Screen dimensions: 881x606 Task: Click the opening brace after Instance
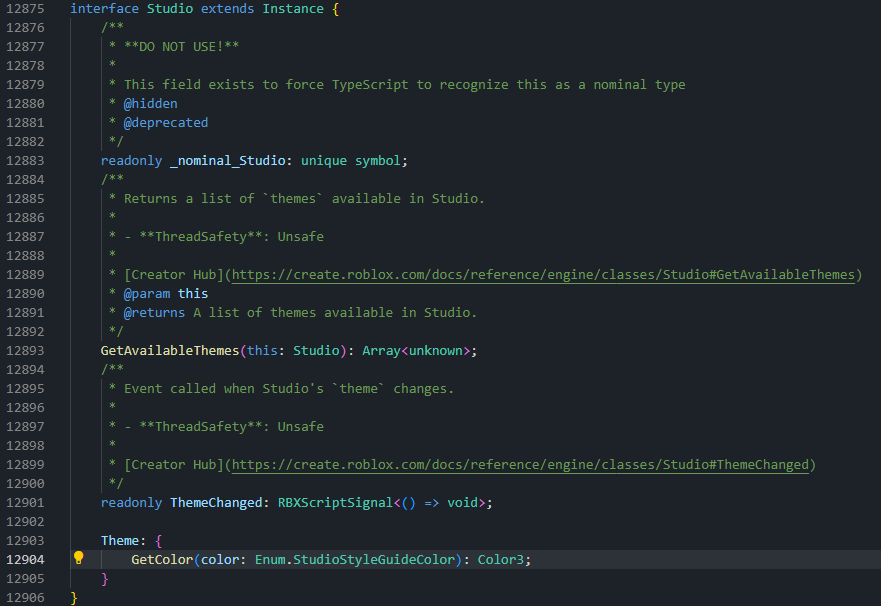335,9
